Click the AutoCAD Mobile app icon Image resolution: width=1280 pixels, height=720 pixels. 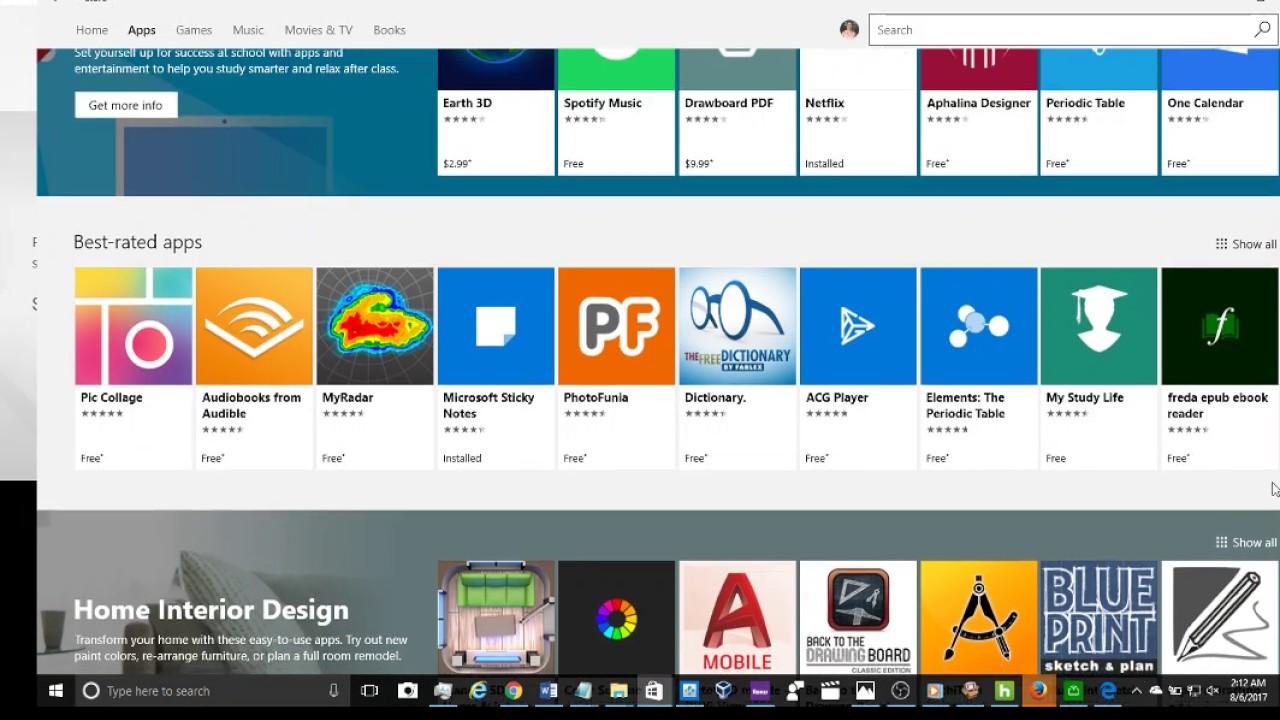pyautogui.click(x=737, y=617)
